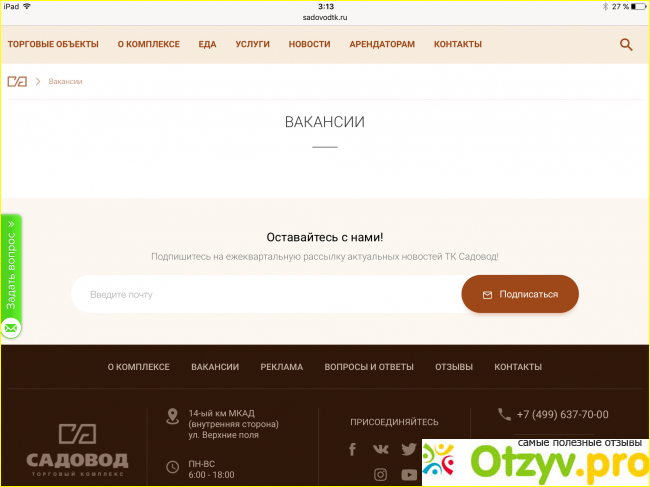650x487 pixels.
Task: Click the Sadovod home logo in breadcrumbs
Action: [17, 81]
